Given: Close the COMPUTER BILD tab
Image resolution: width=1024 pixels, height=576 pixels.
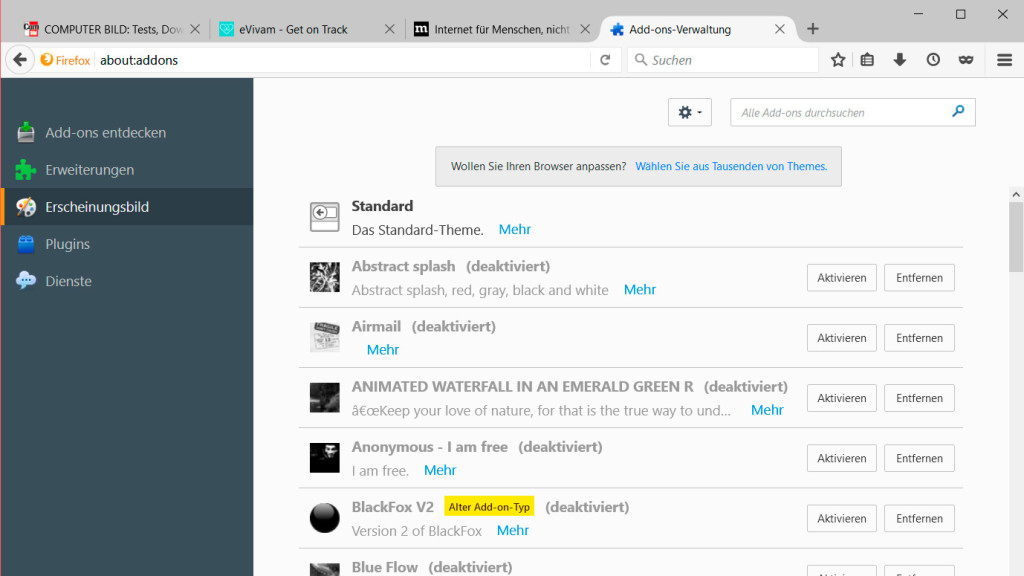Looking at the screenshot, I should click(195, 29).
